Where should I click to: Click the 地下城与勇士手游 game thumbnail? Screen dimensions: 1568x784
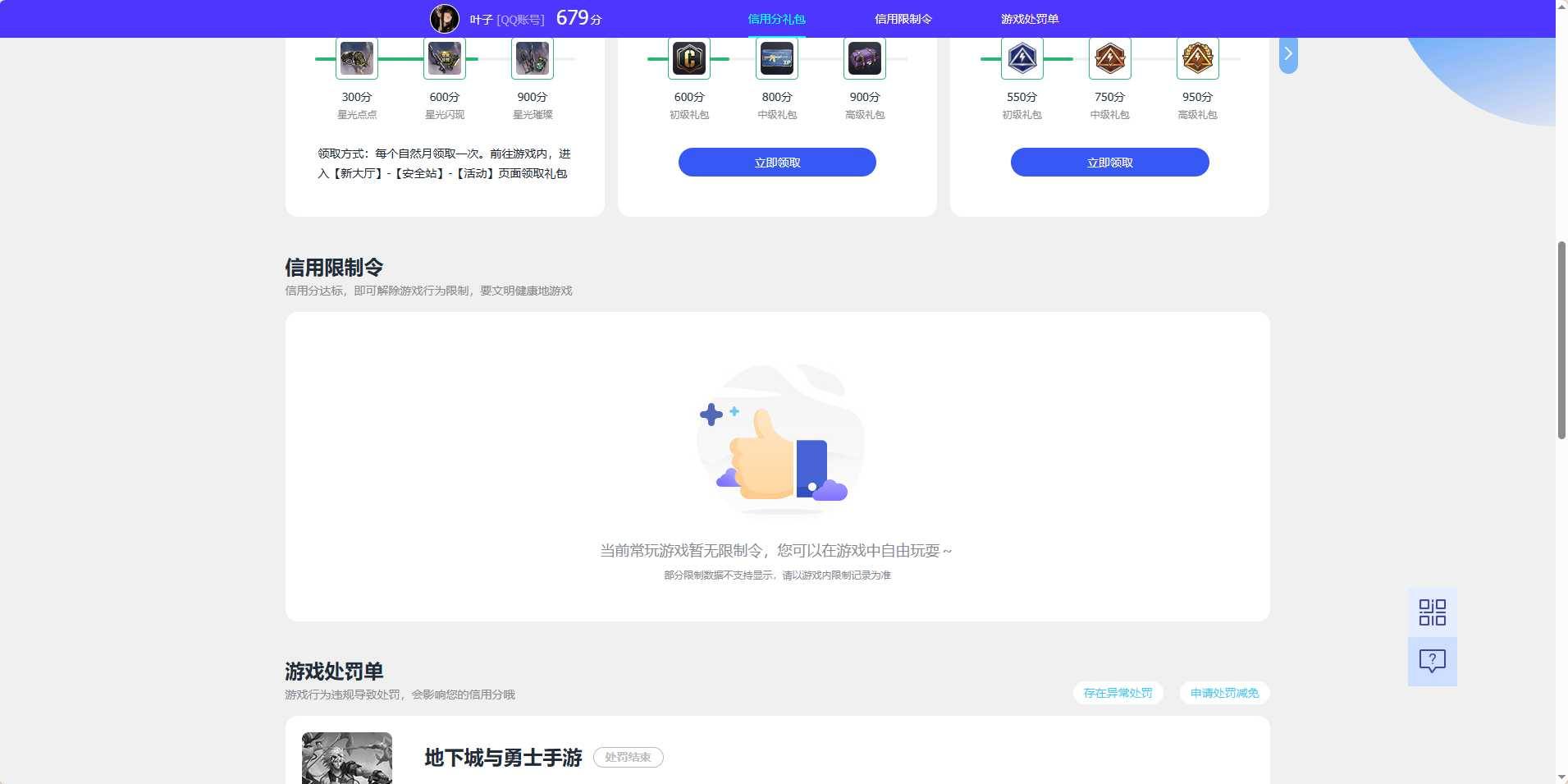click(x=347, y=758)
